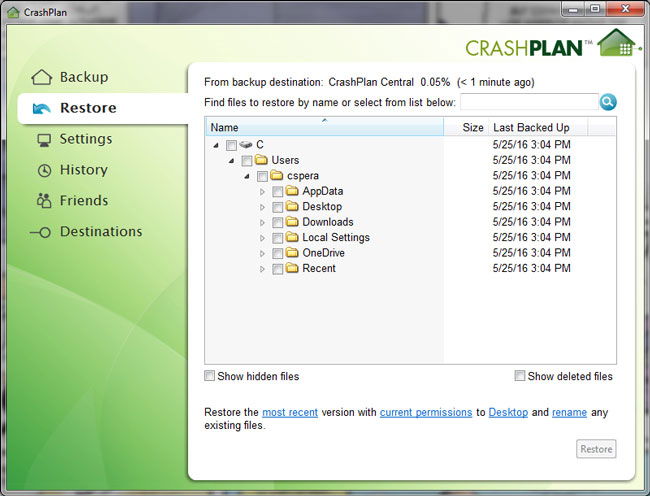Click the OneDrive folder icon

[292, 252]
